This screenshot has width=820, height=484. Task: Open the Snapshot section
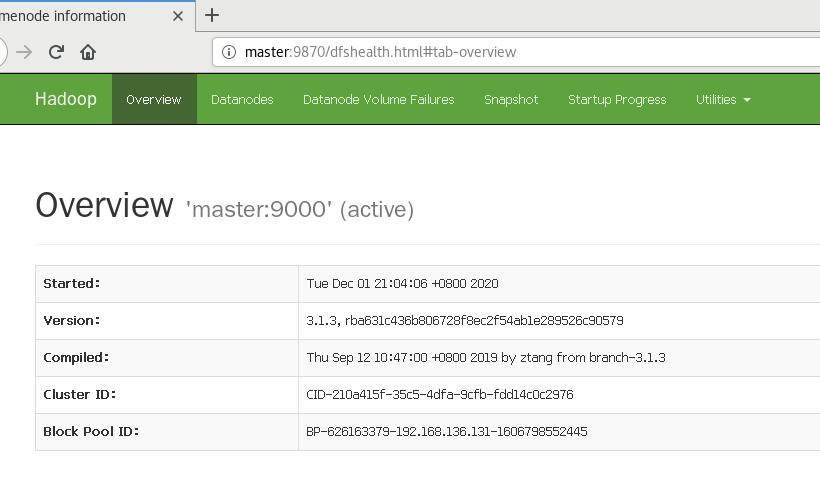(x=511, y=100)
